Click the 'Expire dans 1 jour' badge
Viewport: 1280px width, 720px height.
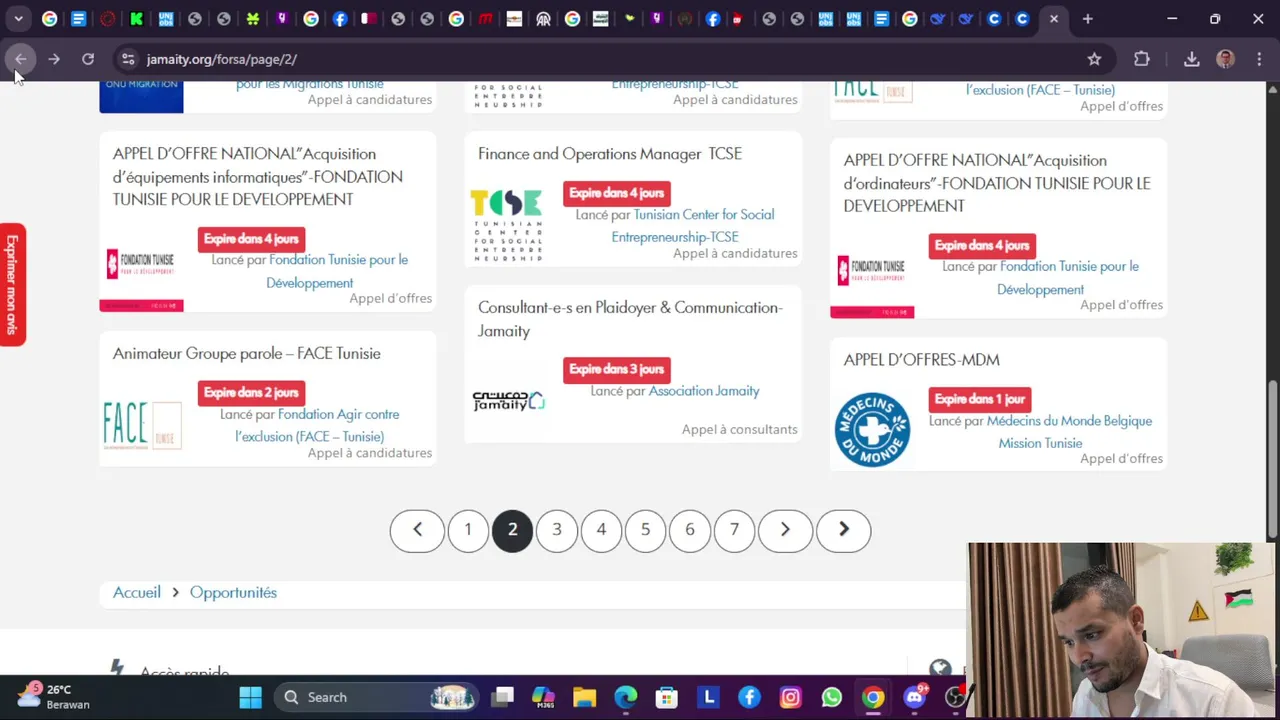[x=980, y=399]
